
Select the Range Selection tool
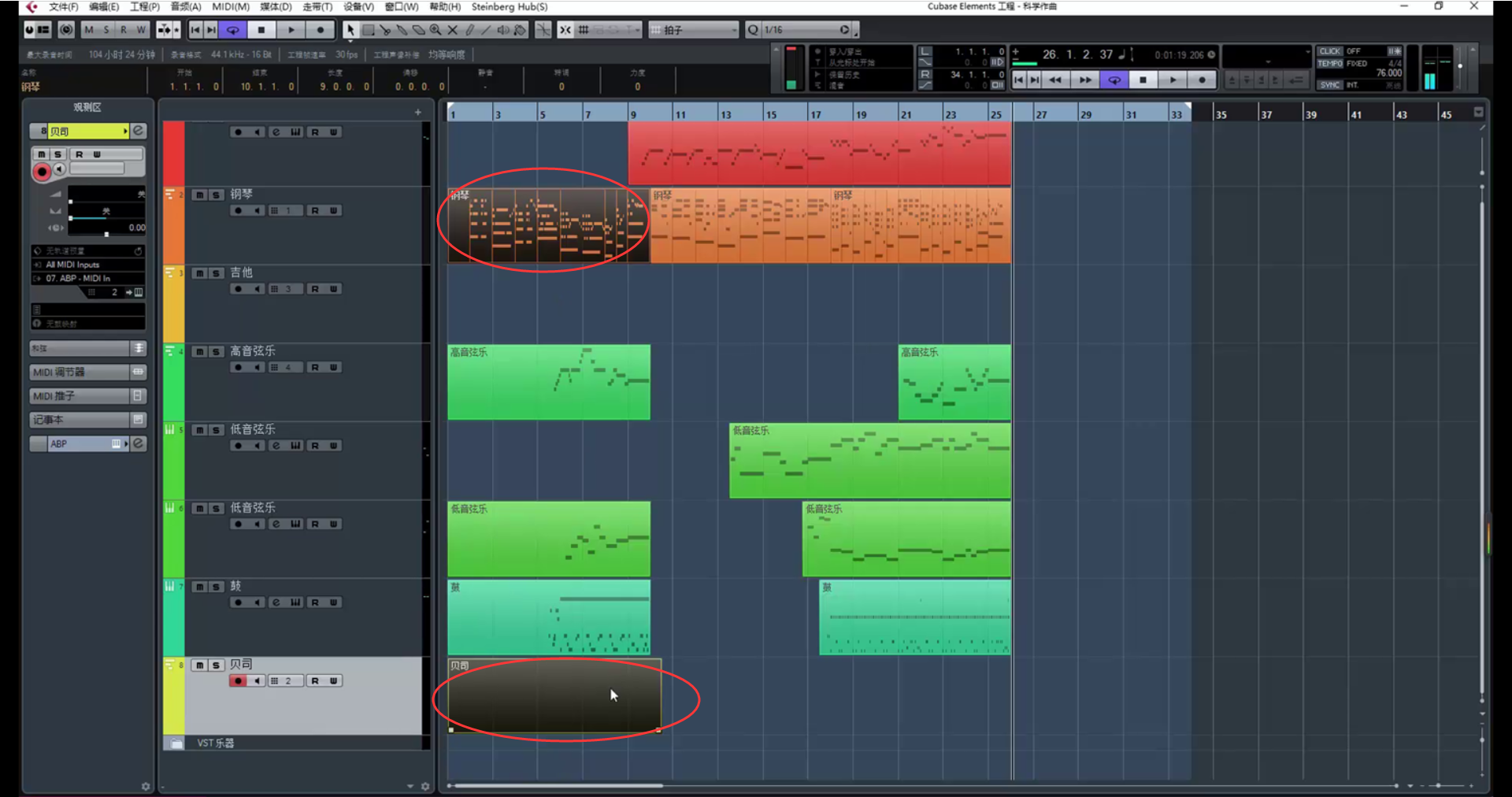coord(368,30)
